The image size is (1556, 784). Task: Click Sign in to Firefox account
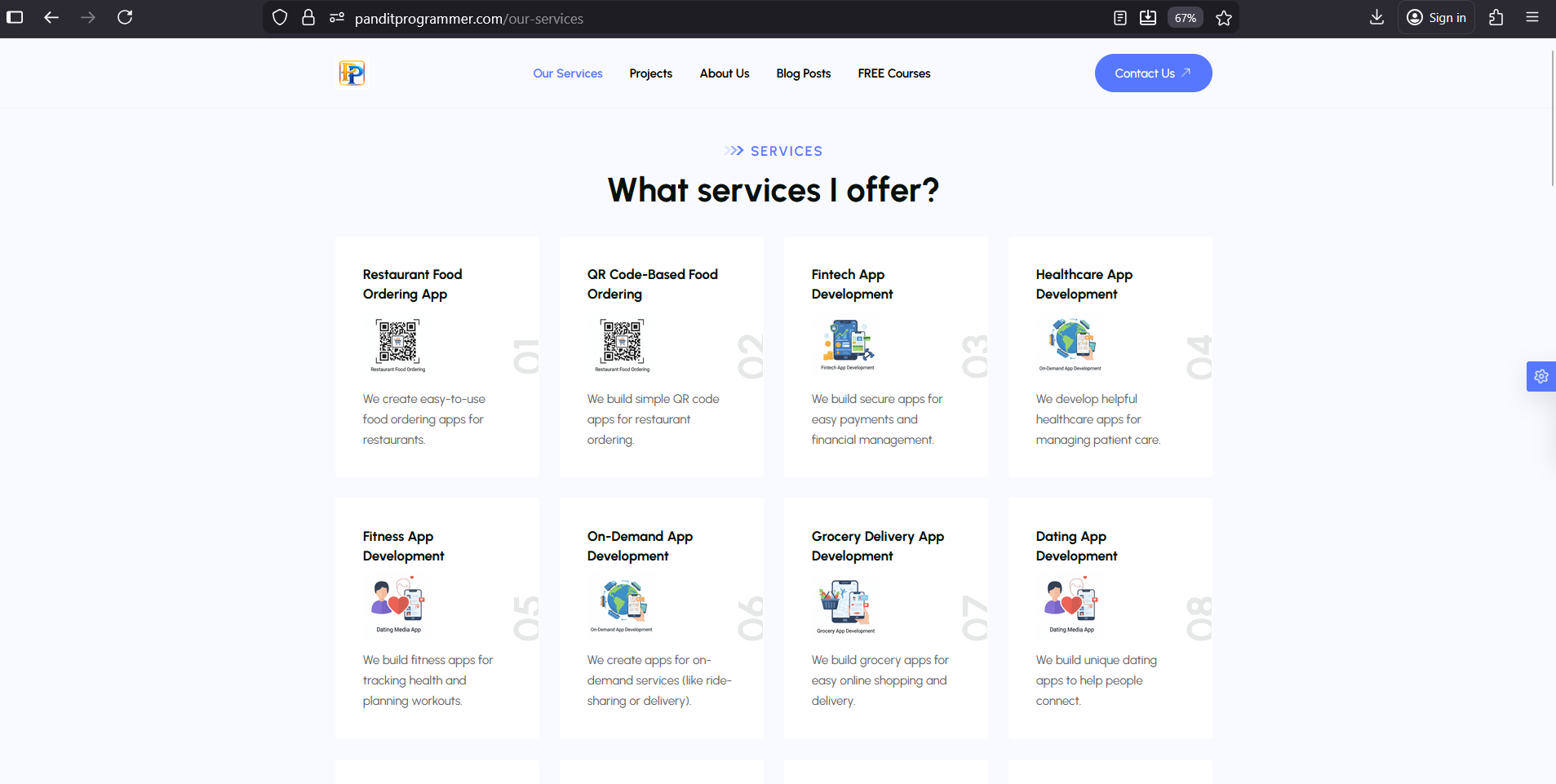(1436, 18)
